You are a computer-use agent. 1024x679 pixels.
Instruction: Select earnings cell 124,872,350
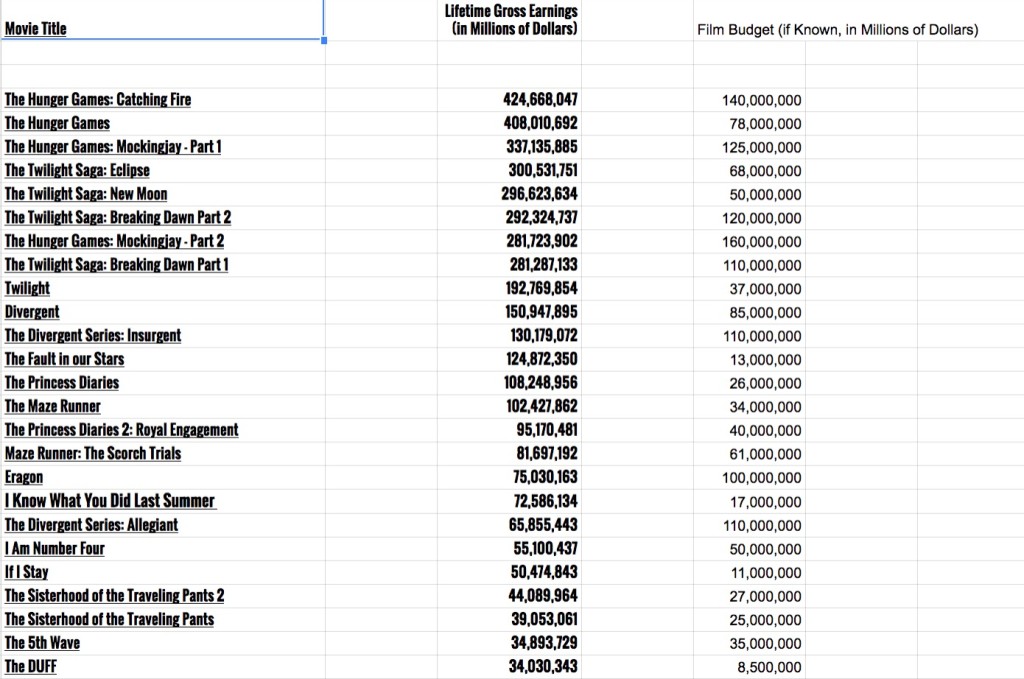509,358
